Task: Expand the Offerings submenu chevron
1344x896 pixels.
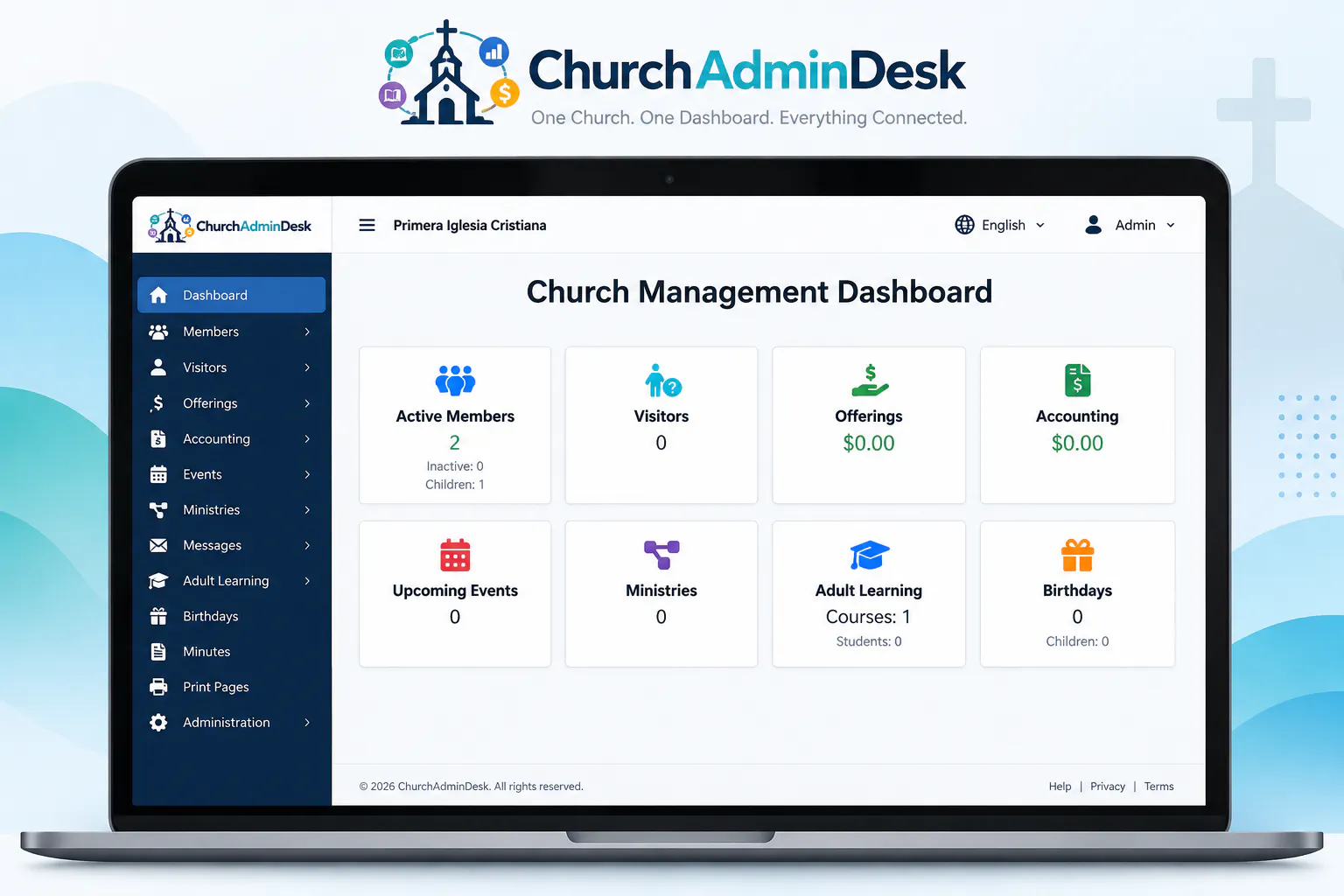Action: tap(307, 403)
